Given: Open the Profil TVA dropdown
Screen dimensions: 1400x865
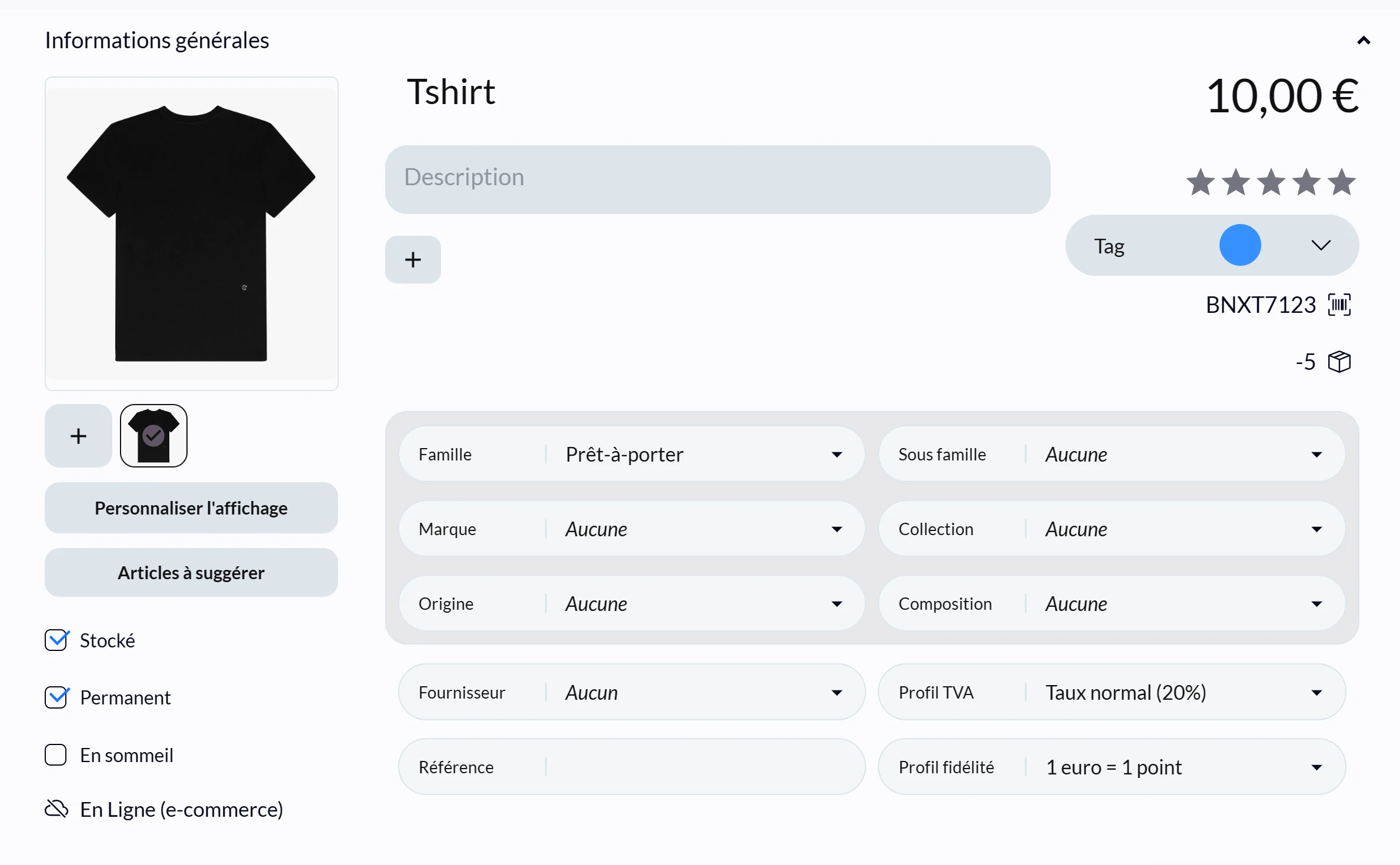Looking at the screenshot, I should click(1111, 692).
